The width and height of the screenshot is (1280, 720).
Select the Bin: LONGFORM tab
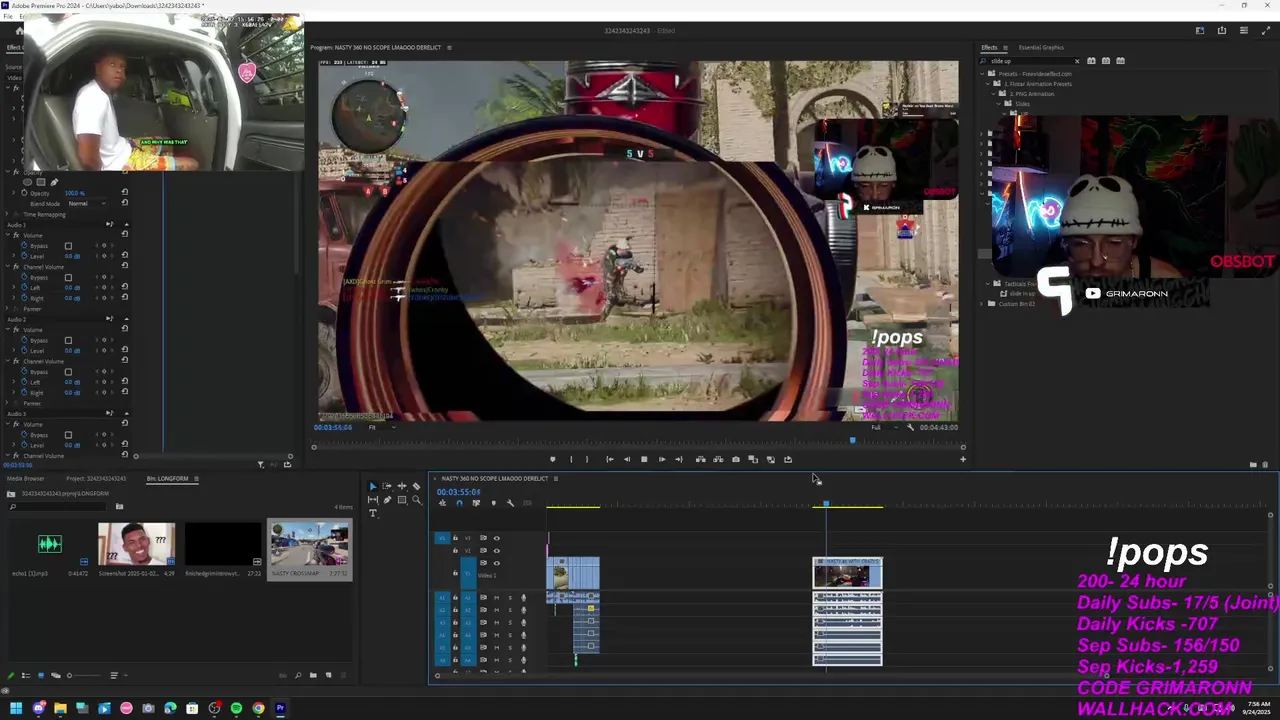pos(167,478)
